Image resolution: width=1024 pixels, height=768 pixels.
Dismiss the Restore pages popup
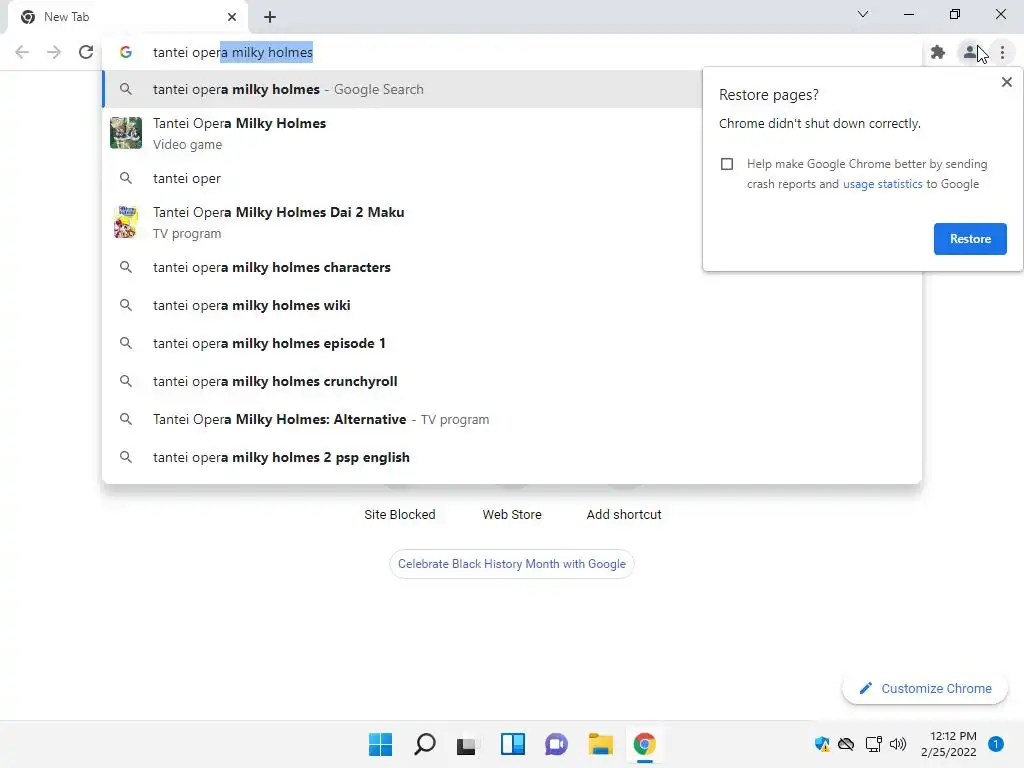(1006, 82)
